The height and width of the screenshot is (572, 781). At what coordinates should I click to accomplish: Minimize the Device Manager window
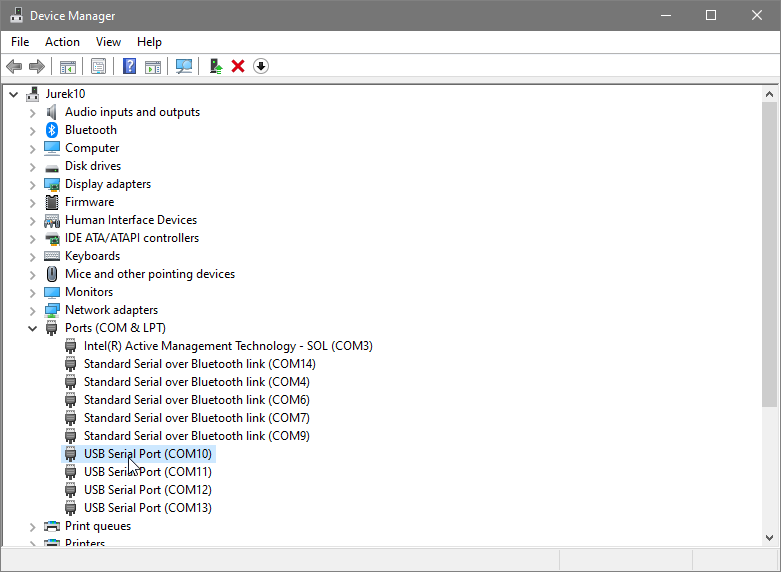[x=666, y=15]
